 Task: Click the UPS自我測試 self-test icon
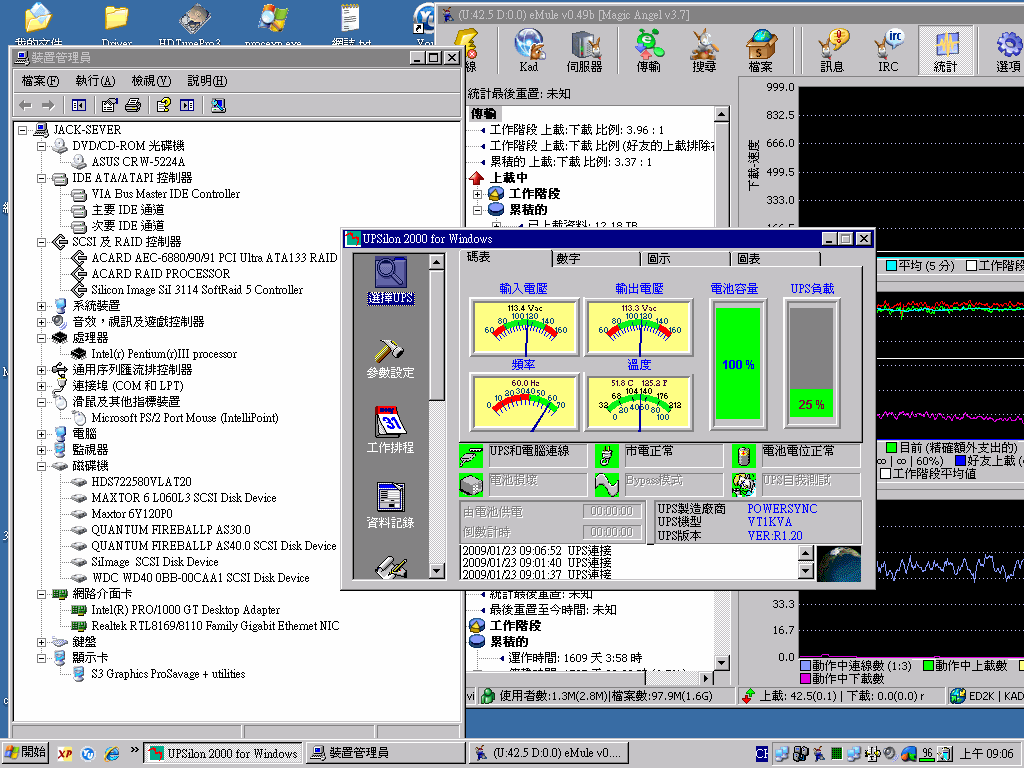click(743, 484)
